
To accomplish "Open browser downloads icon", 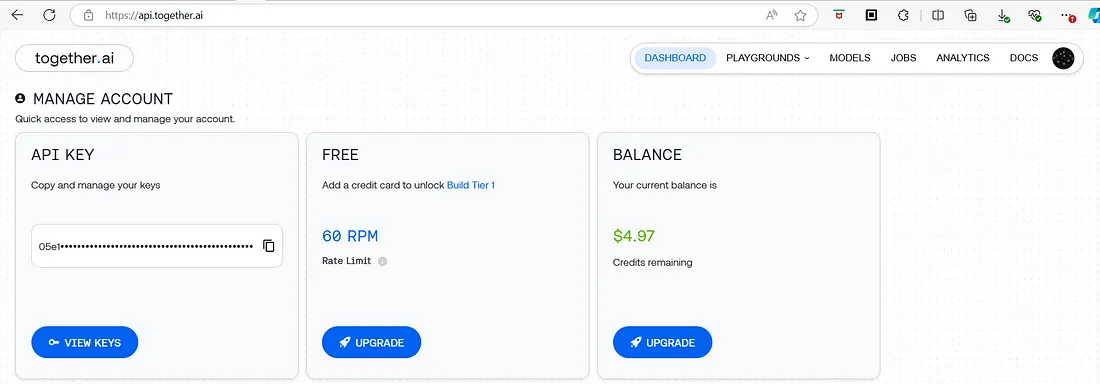I will coord(1004,15).
